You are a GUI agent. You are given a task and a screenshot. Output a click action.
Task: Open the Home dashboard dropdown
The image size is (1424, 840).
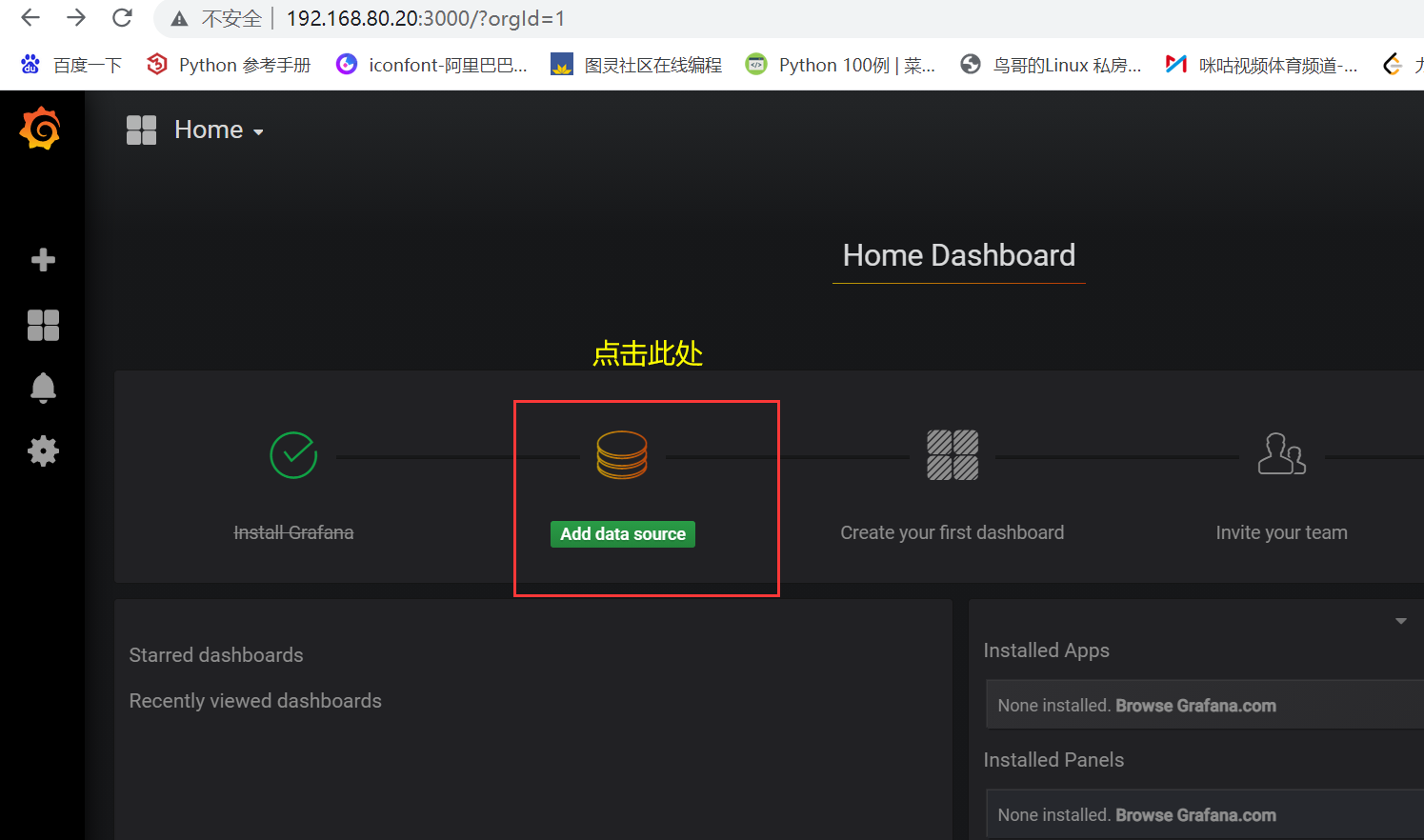coord(219,130)
